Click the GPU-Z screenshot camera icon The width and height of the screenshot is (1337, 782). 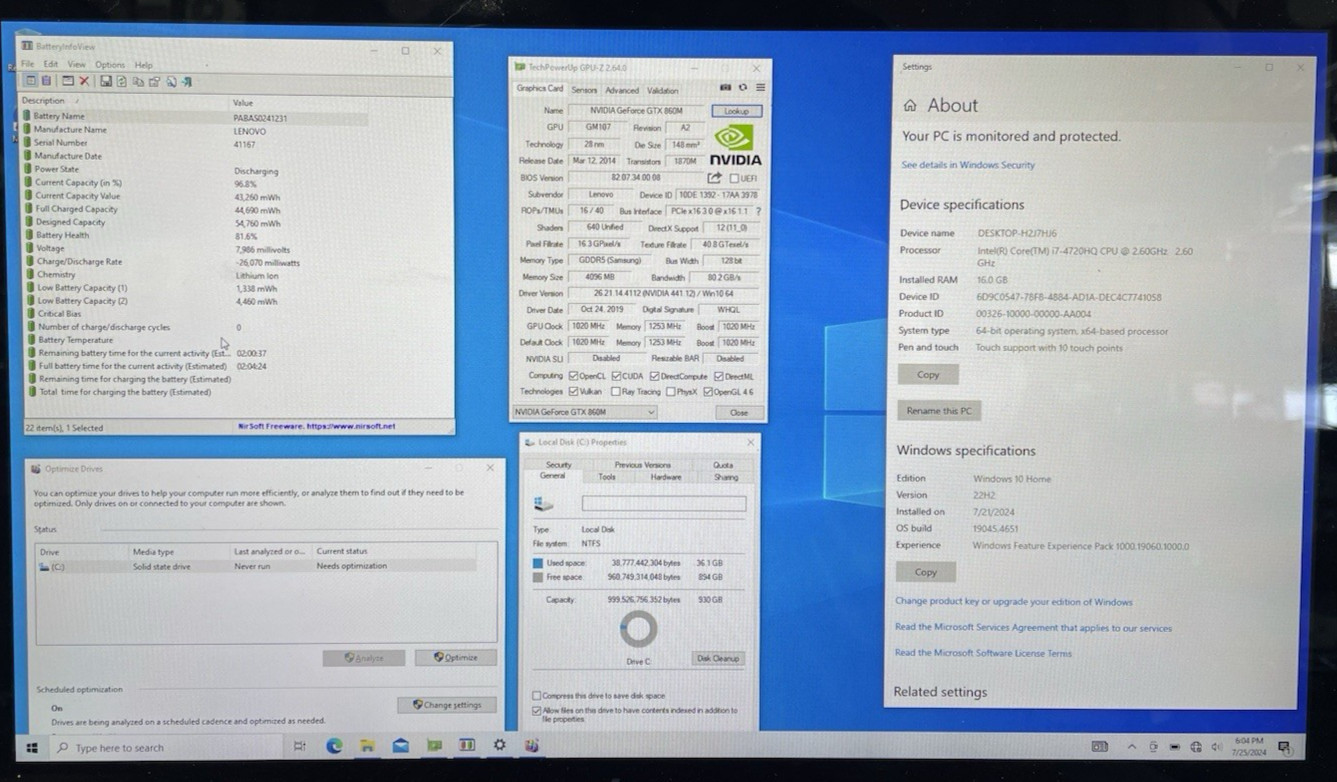pyautogui.click(x=726, y=88)
